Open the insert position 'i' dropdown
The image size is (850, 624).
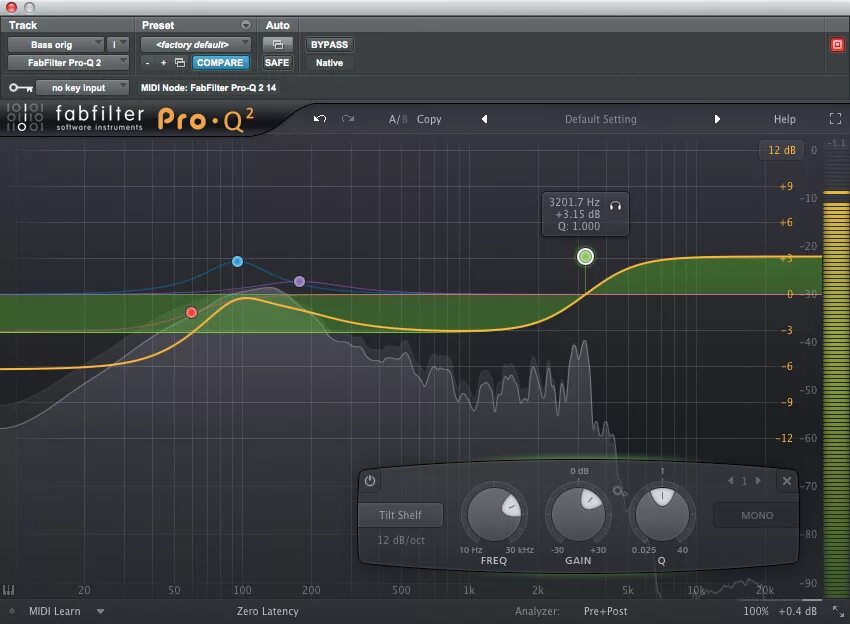pyautogui.click(x=118, y=44)
